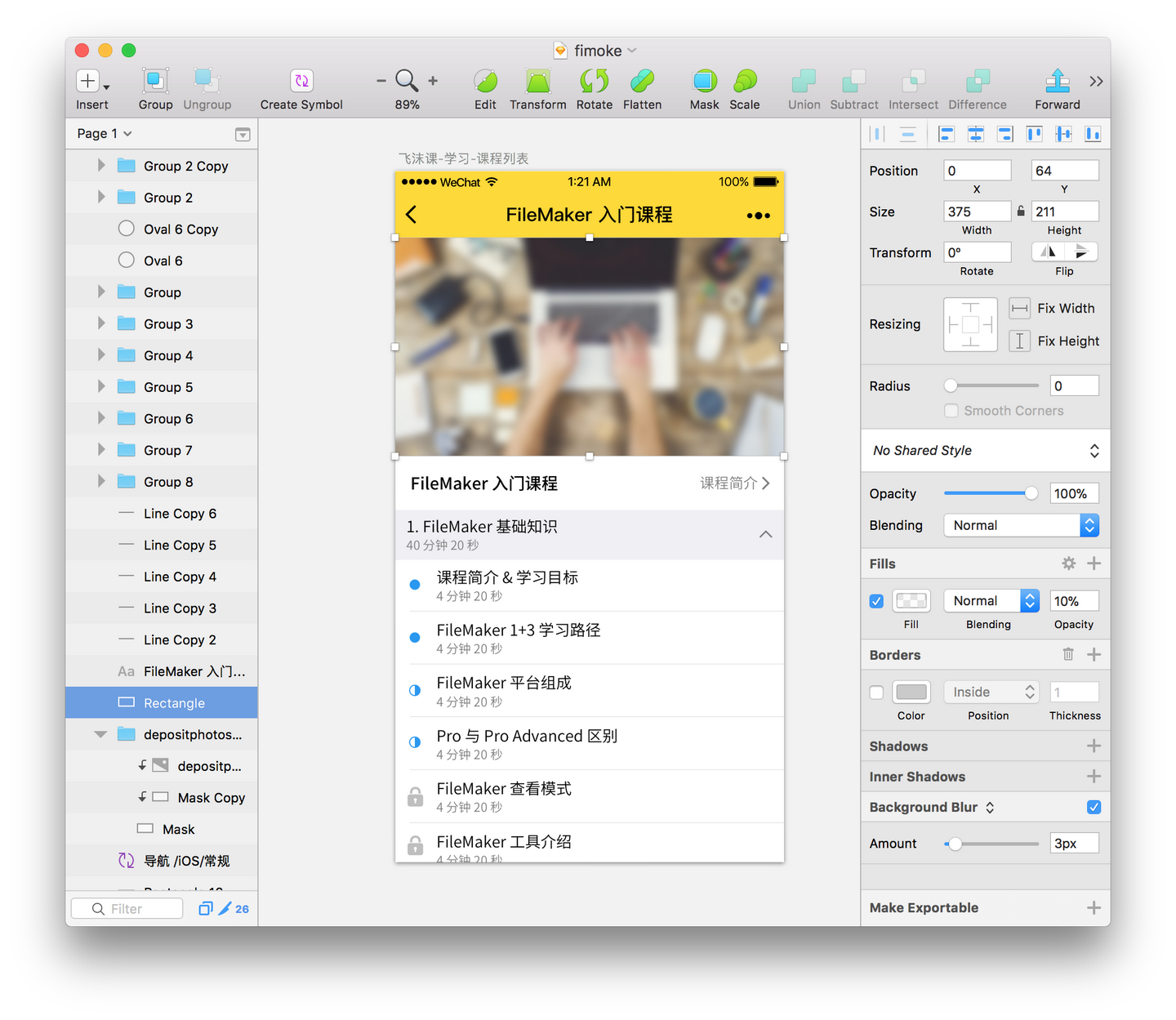Select the Transform tool

tap(537, 81)
